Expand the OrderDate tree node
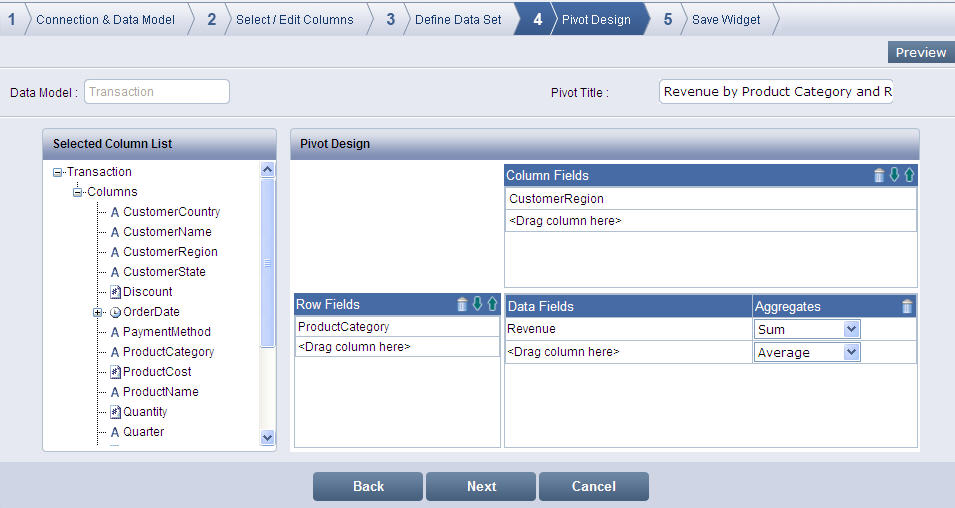Screen dimensions: 955x508 98,312
